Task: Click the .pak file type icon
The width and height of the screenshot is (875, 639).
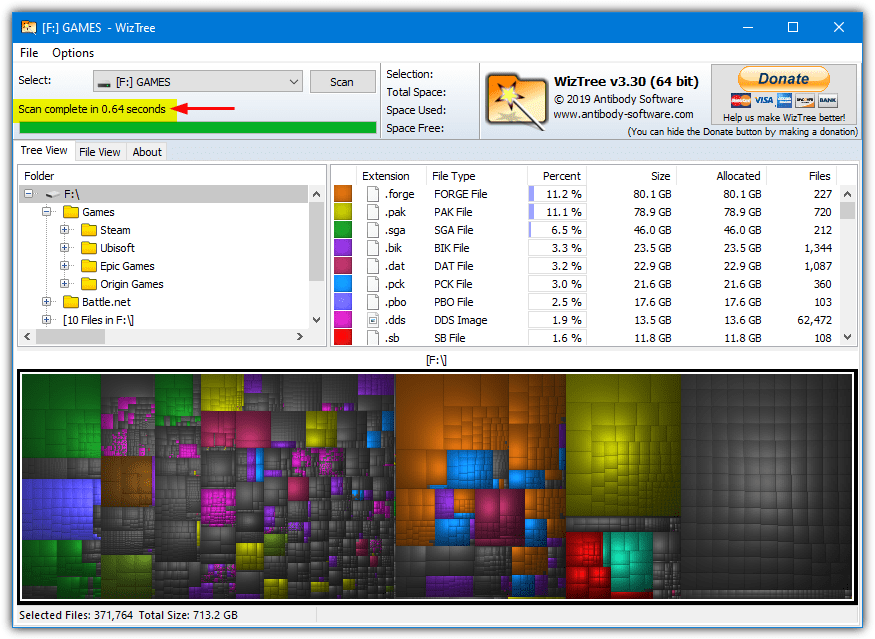Action: click(x=373, y=212)
